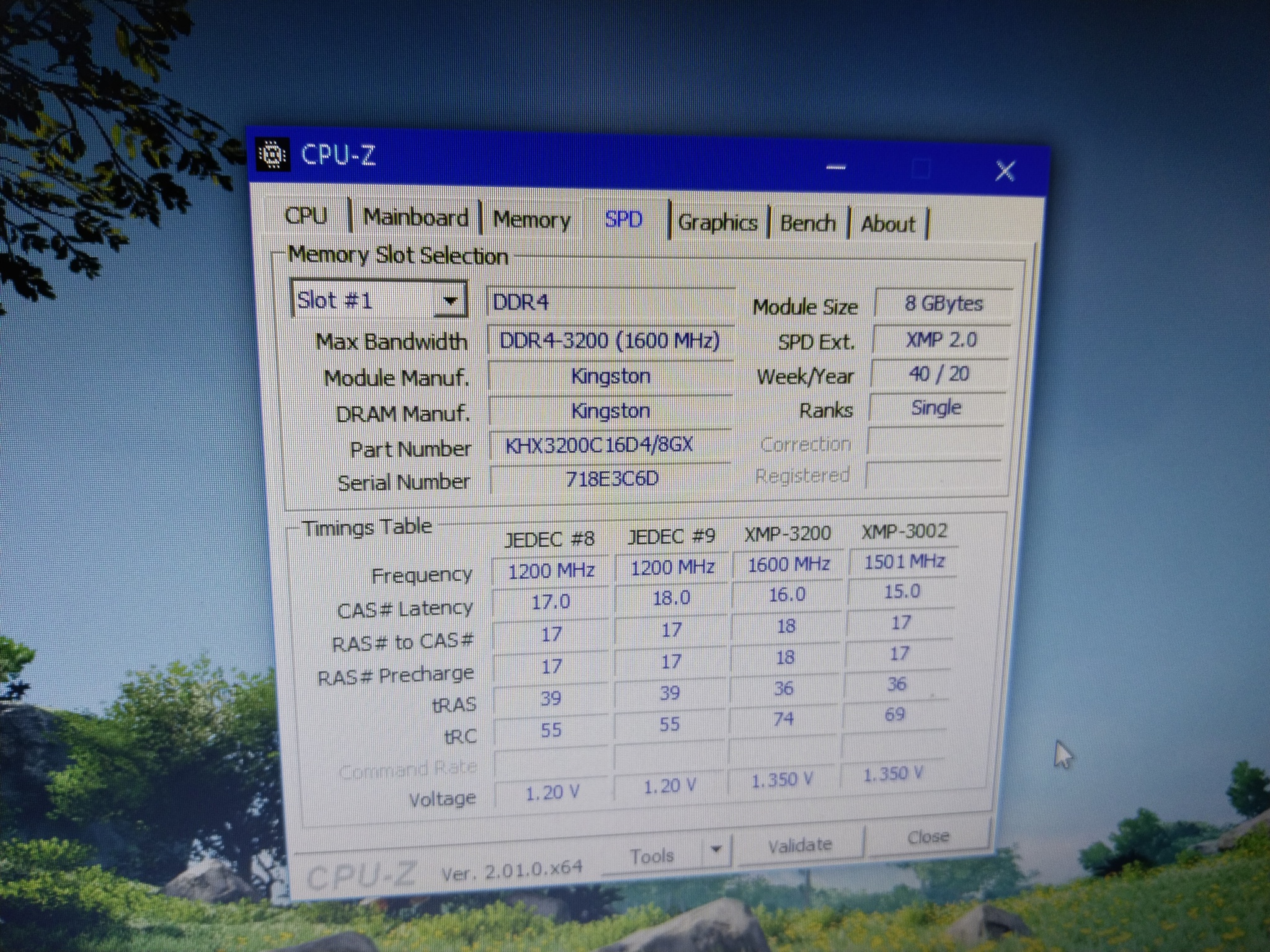Click the XMP-3002 column header

[904, 531]
